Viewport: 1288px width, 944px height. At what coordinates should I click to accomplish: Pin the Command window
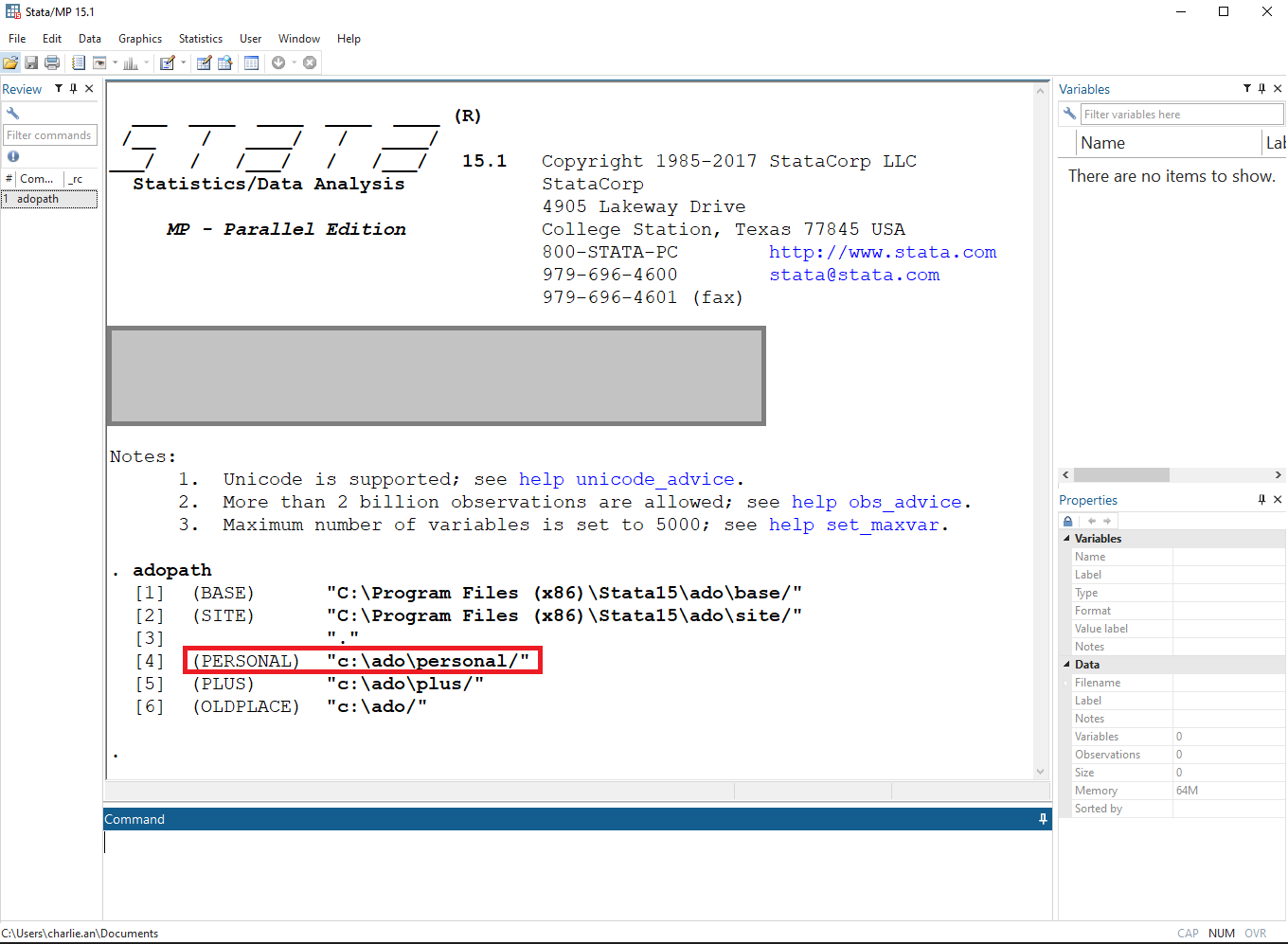point(1043,819)
